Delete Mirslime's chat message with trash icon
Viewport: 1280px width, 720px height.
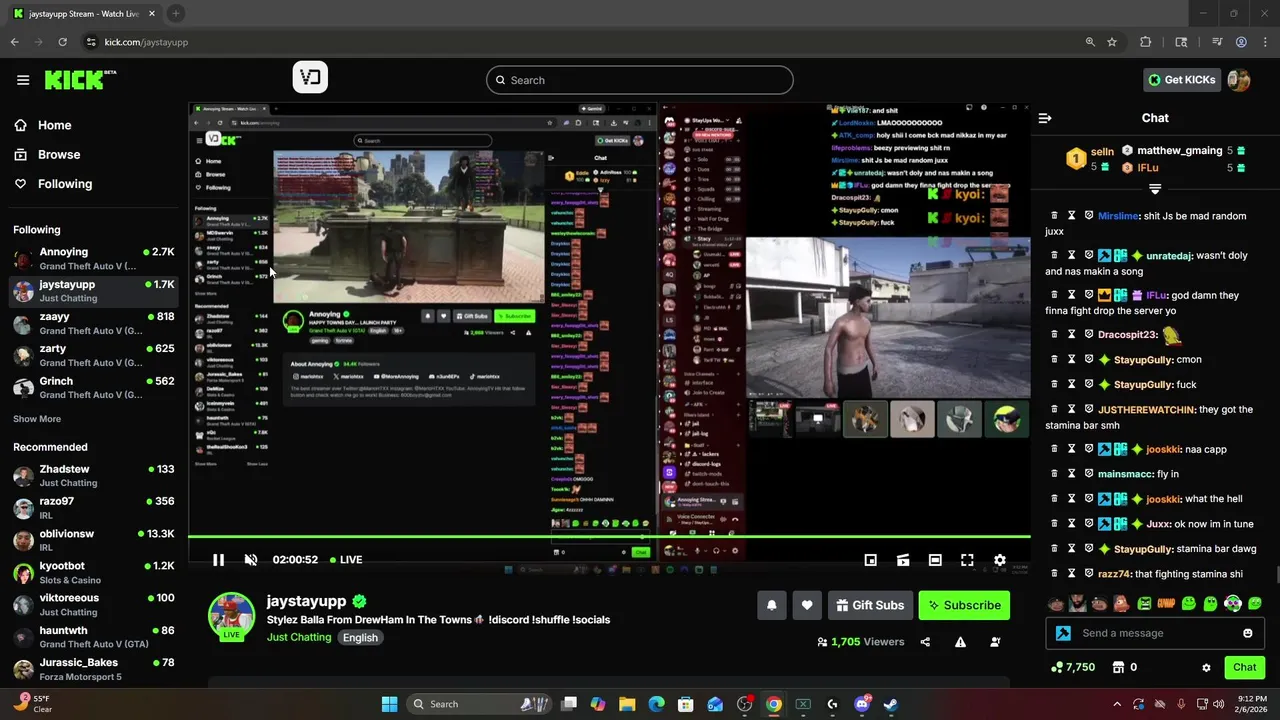[x=1053, y=215]
